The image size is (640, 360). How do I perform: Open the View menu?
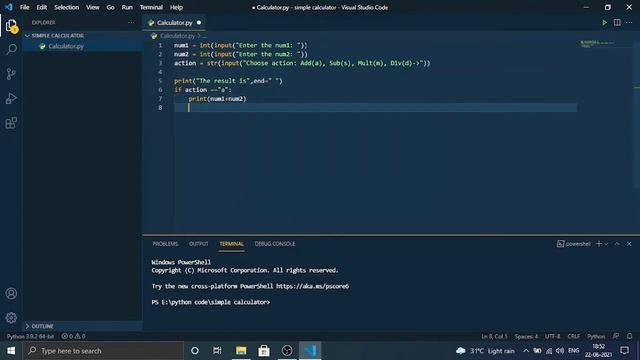click(93, 7)
